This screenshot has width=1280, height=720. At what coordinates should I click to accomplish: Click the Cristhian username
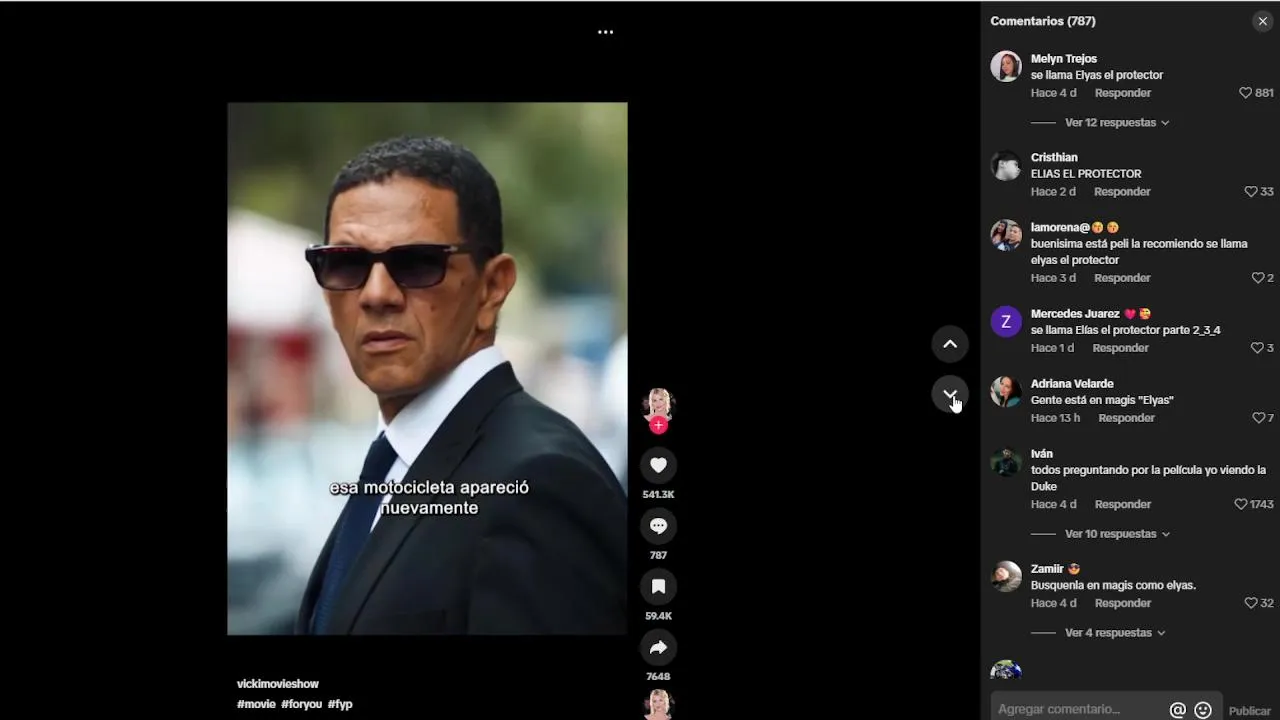[1054, 158]
